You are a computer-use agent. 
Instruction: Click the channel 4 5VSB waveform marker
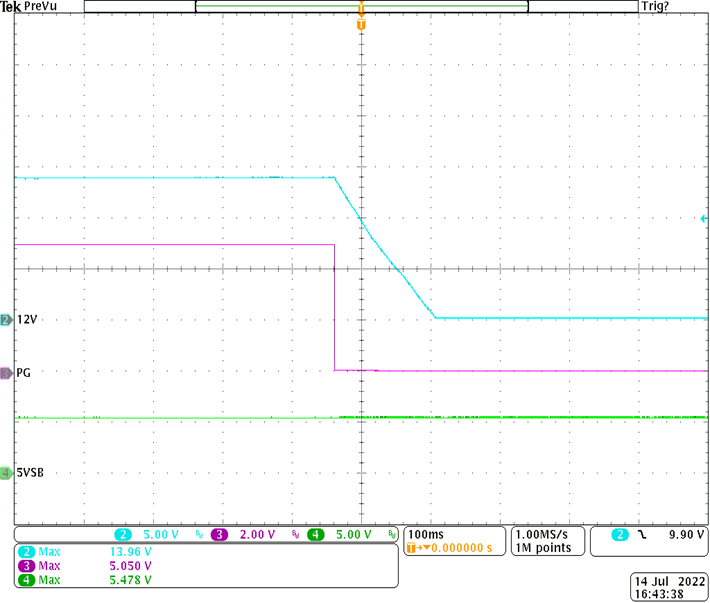[x=6, y=472]
